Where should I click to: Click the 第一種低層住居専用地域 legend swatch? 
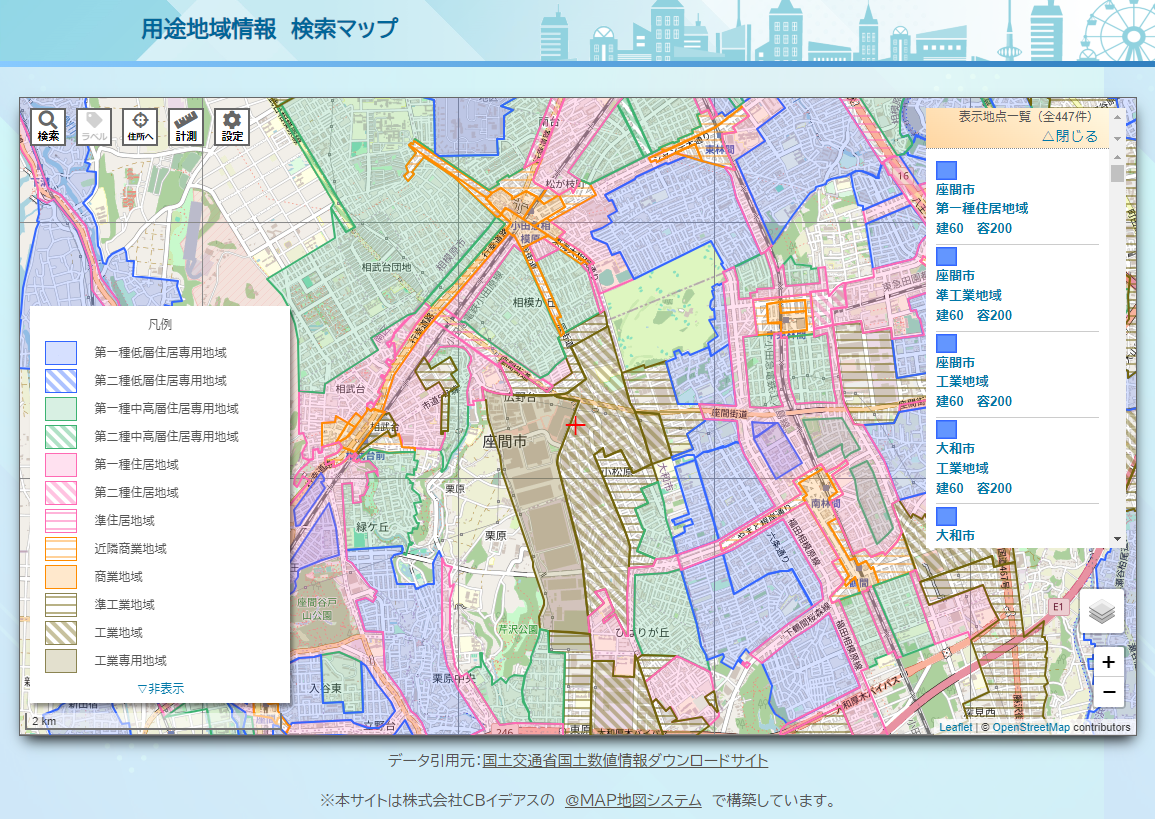coord(61,353)
